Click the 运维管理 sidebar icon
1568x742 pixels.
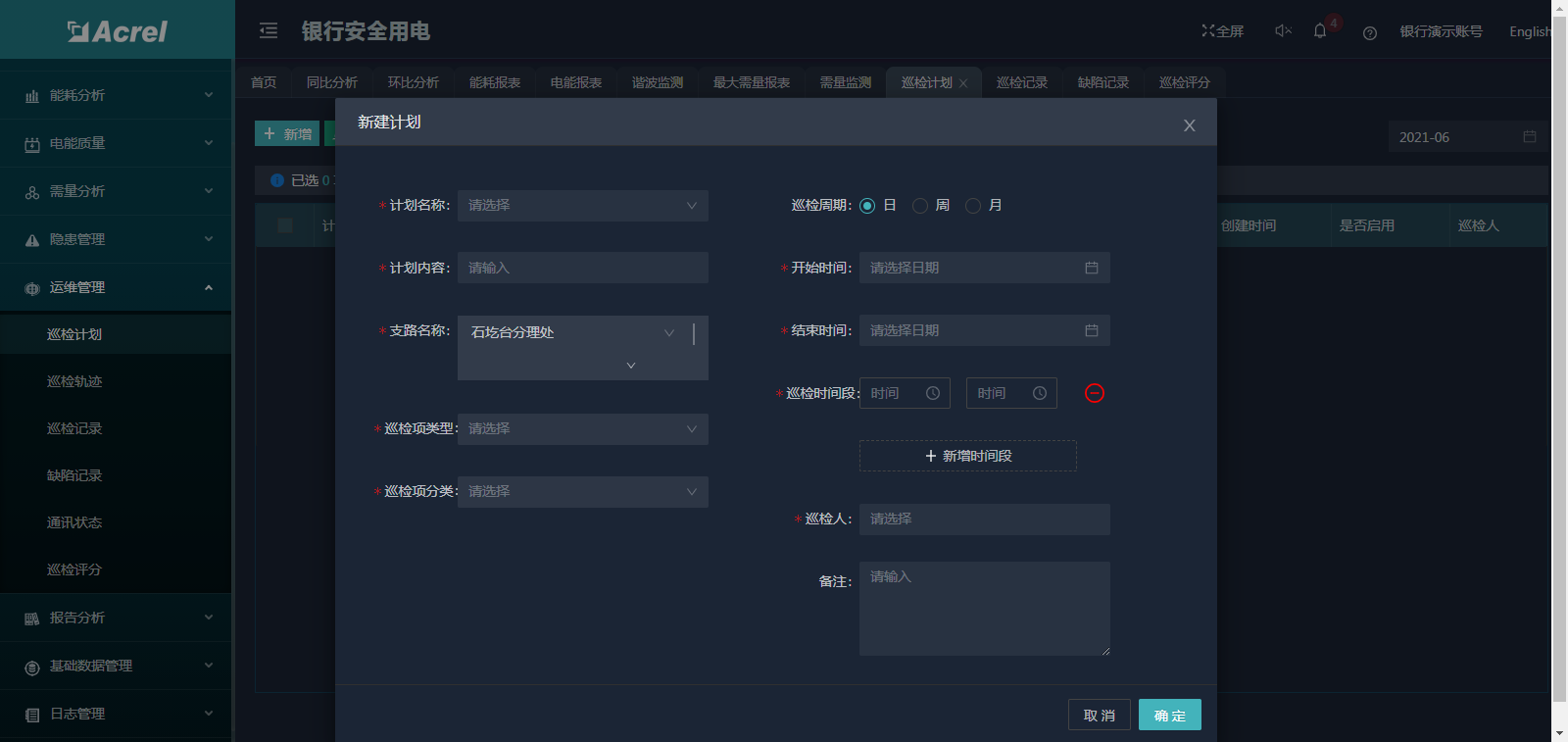pyautogui.click(x=32, y=288)
